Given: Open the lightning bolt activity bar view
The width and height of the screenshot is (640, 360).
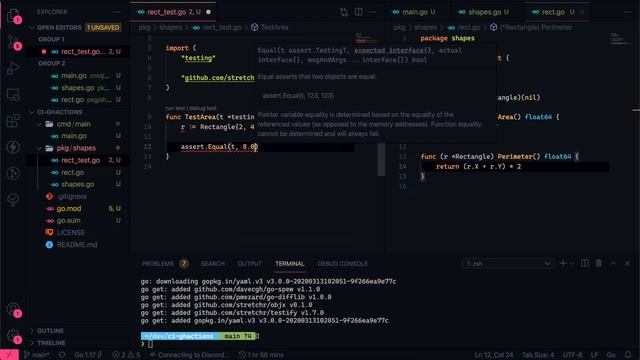Looking at the screenshot, I should pos(13,147).
